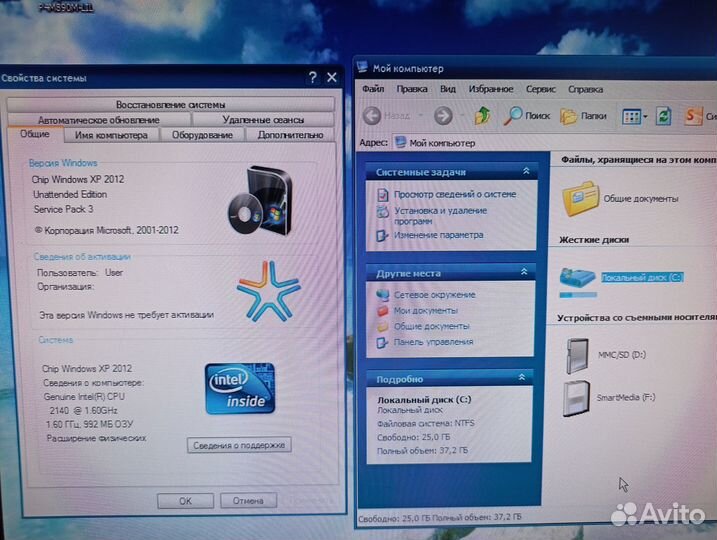The image size is (717, 540).
Task: Click the My Computer icon in address bar
Action: pos(400,142)
